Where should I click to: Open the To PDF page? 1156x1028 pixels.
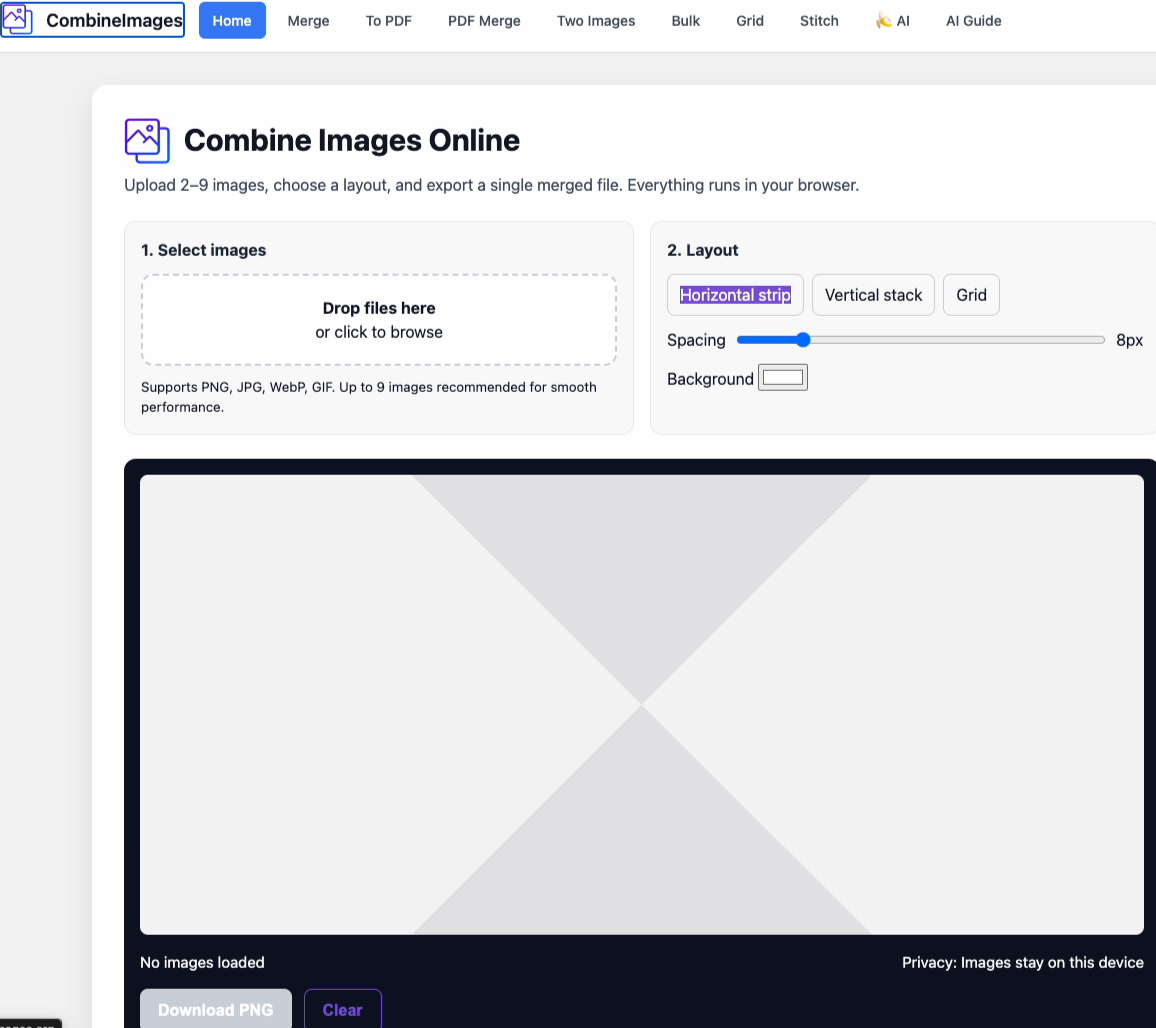click(388, 21)
